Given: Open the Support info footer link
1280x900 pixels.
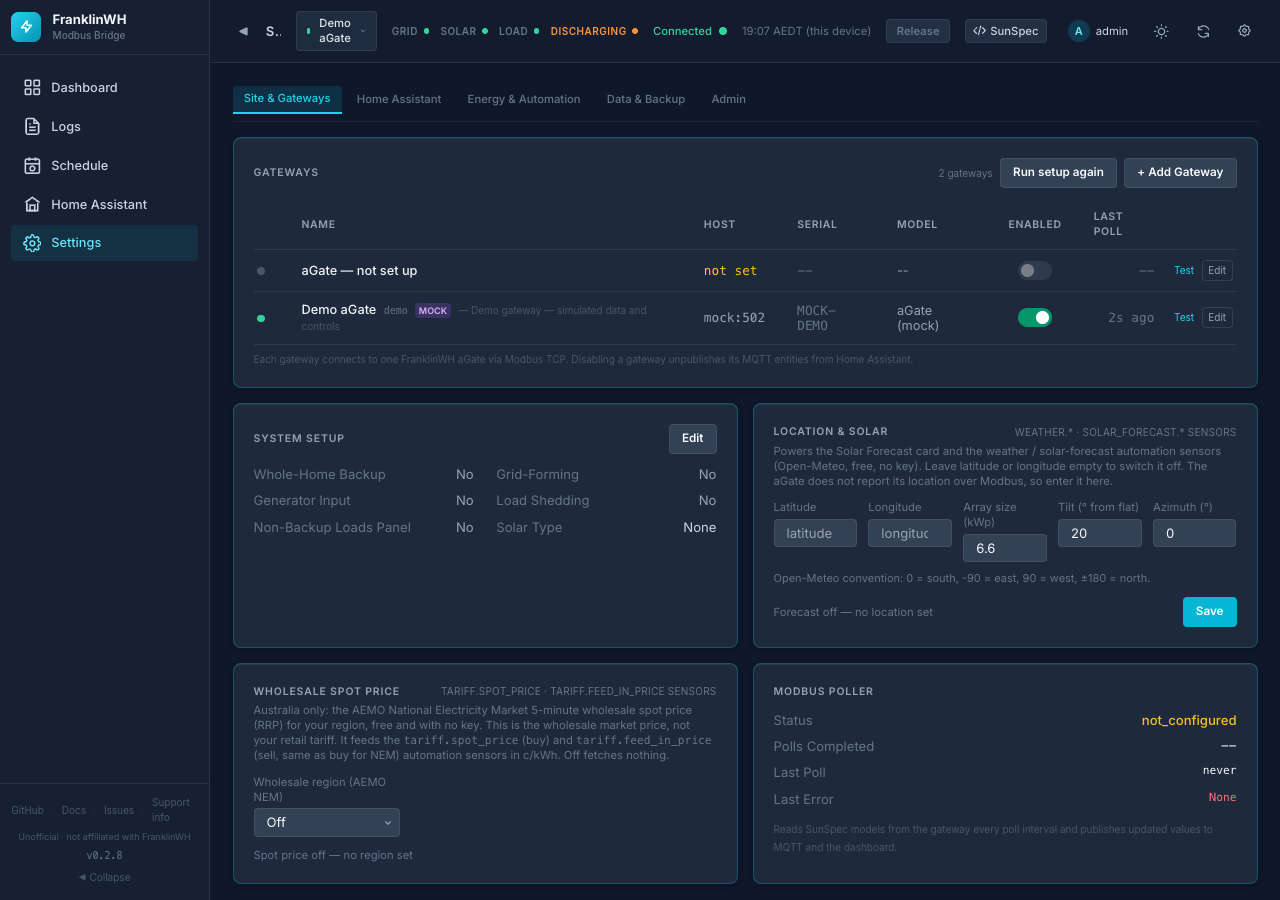Looking at the screenshot, I should point(171,810).
